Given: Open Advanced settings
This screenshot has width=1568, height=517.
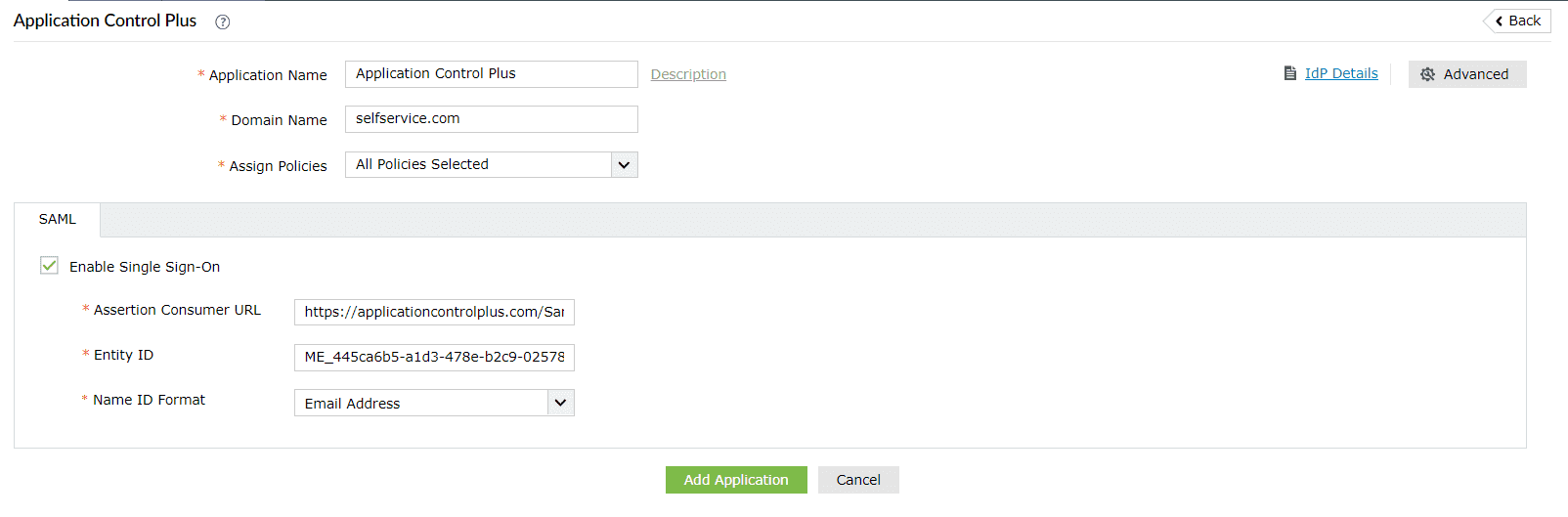Looking at the screenshot, I should click(1475, 74).
